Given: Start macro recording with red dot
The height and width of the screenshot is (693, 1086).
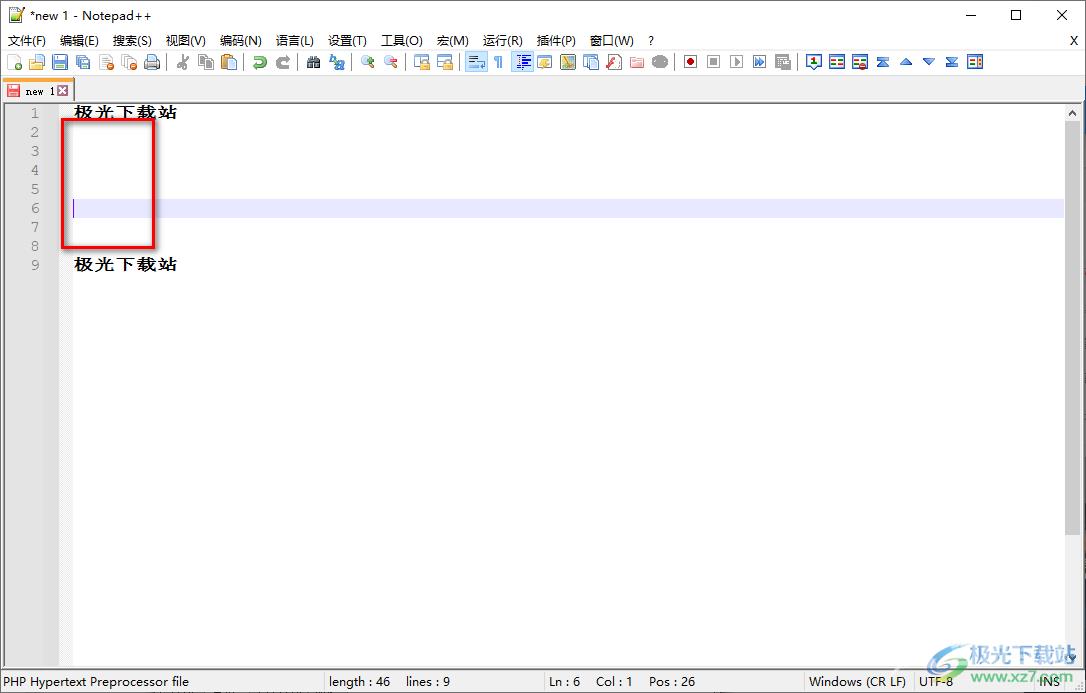Looking at the screenshot, I should click(x=691, y=62).
